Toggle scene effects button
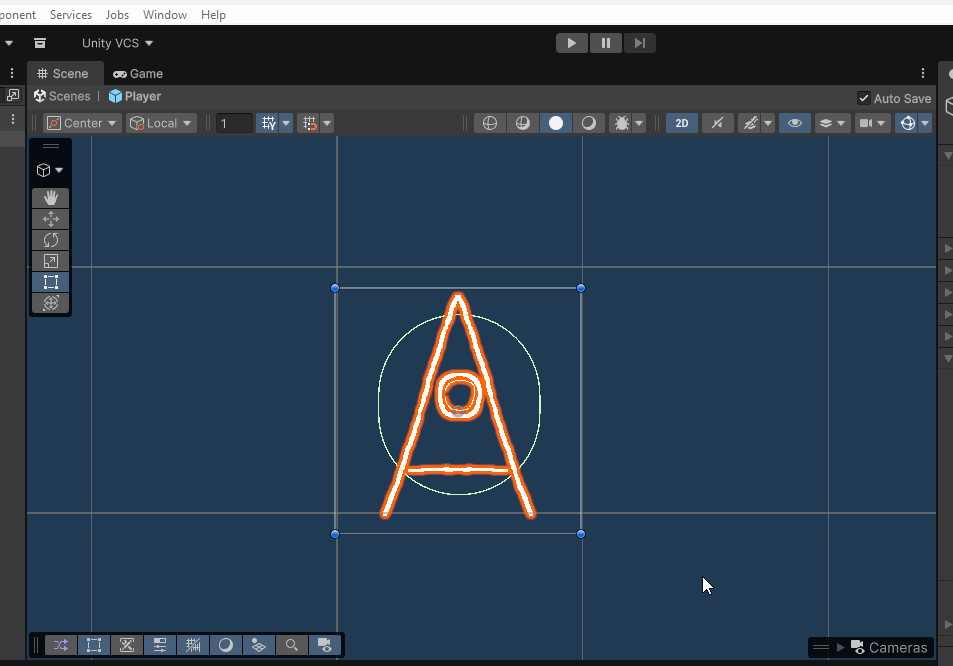This screenshot has height=666, width=953. 750,123
